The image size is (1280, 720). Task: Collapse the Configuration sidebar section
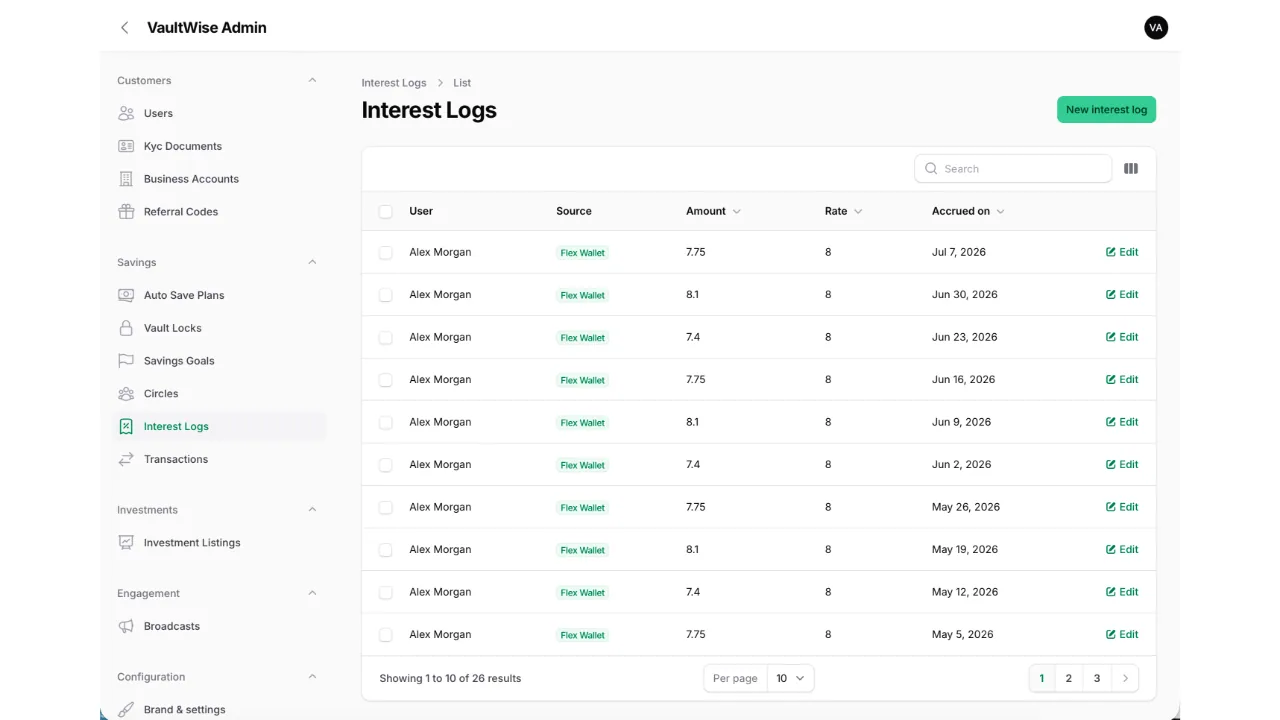coord(312,677)
